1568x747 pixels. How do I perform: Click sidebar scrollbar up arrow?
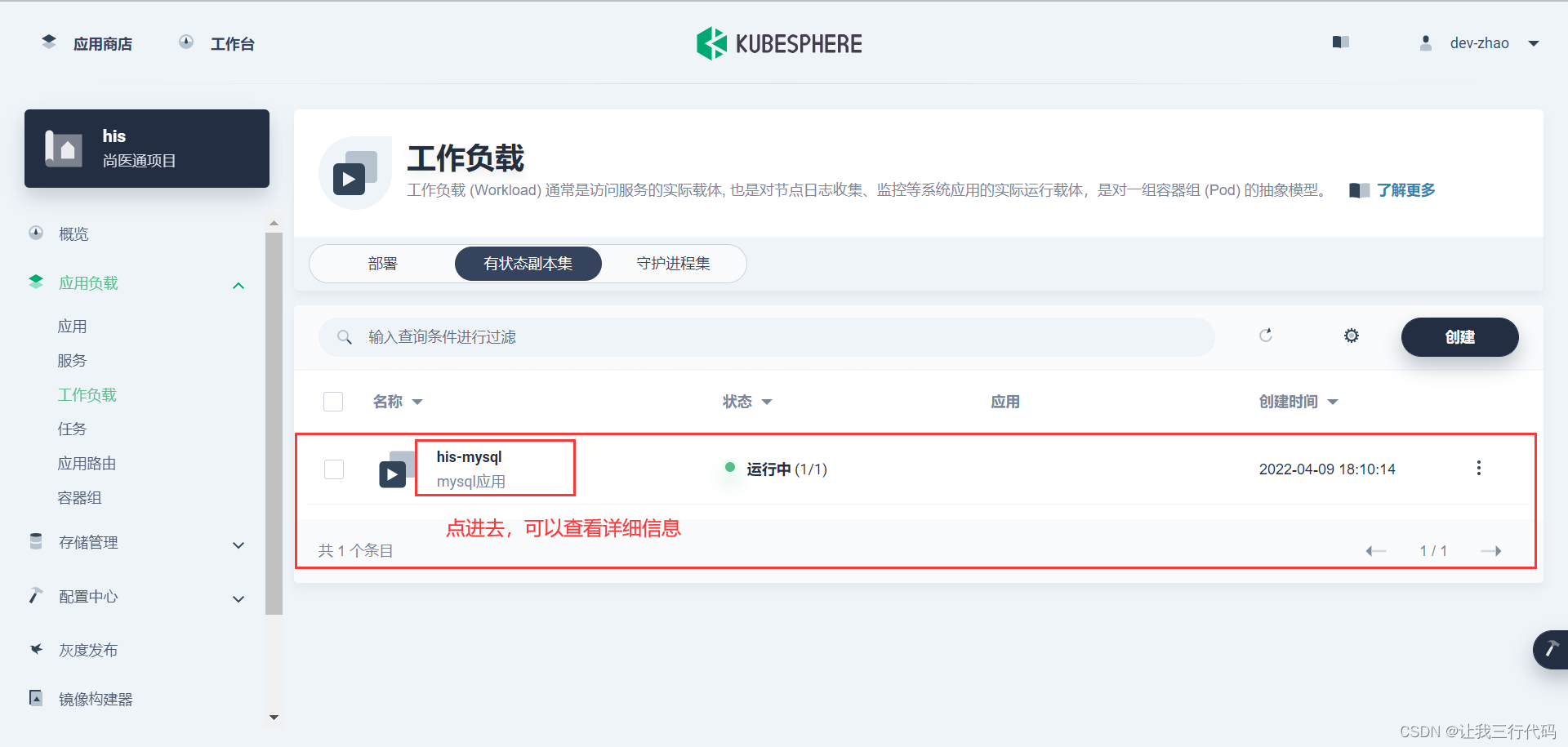pyautogui.click(x=274, y=223)
